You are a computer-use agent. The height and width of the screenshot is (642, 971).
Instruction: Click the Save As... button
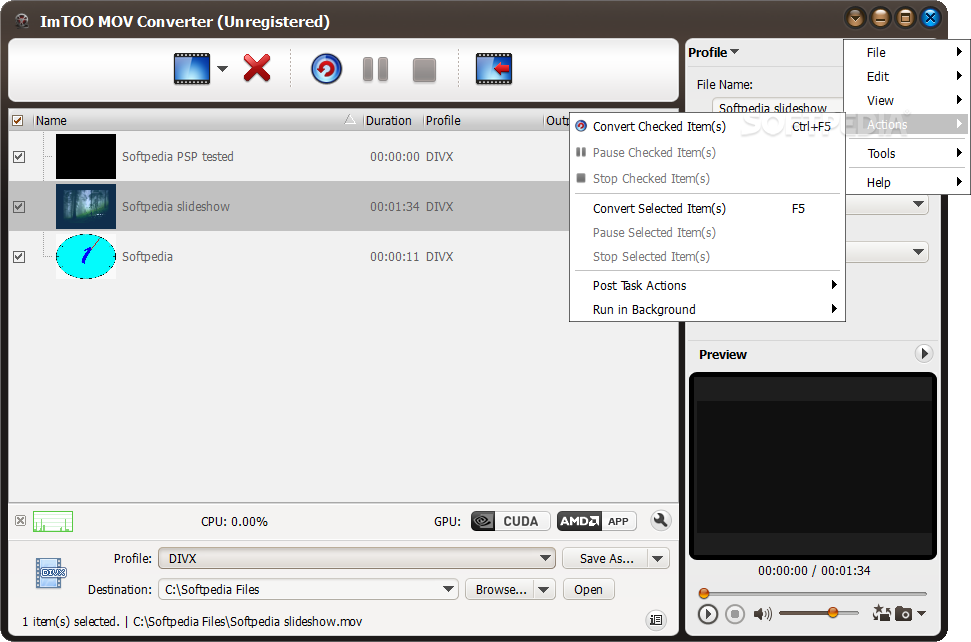tap(605, 558)
